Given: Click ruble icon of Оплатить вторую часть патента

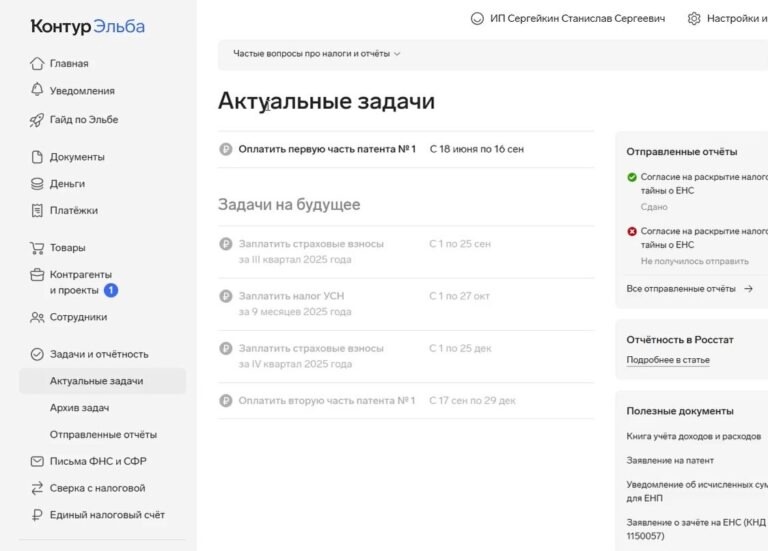Looking at the screenshot, I should 226,401.
